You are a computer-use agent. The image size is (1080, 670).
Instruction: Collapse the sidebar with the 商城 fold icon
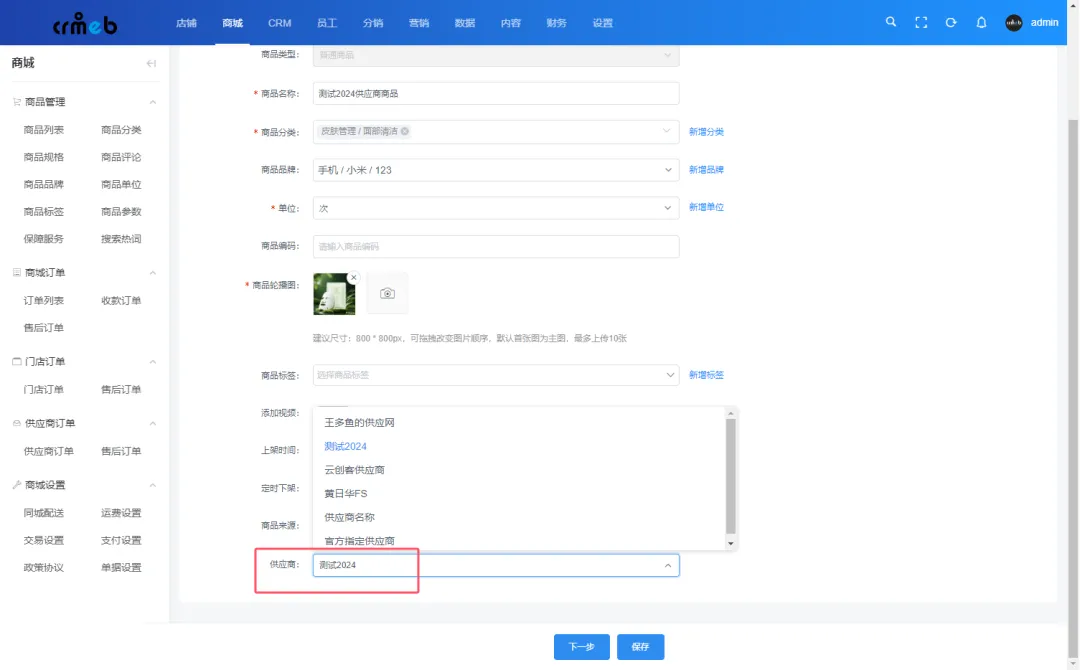click(151, 63)
